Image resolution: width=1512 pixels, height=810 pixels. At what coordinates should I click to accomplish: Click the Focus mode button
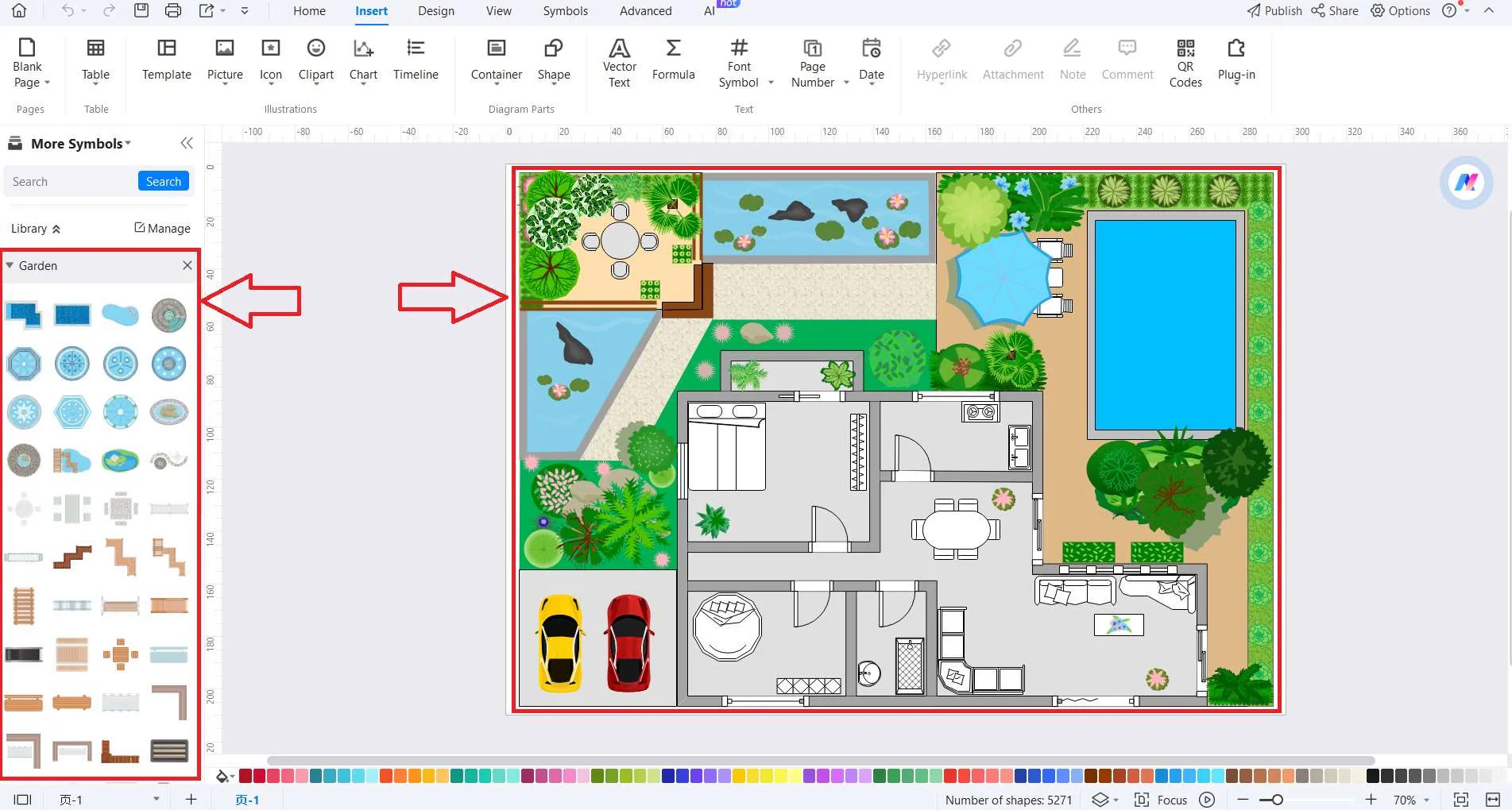pos(1161,800)
